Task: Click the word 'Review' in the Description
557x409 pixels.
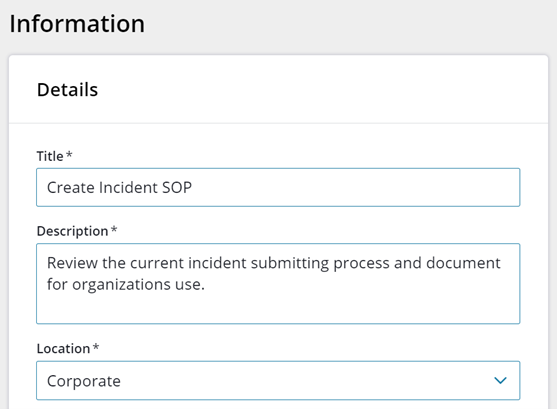Action: click(x=72, y=263)
